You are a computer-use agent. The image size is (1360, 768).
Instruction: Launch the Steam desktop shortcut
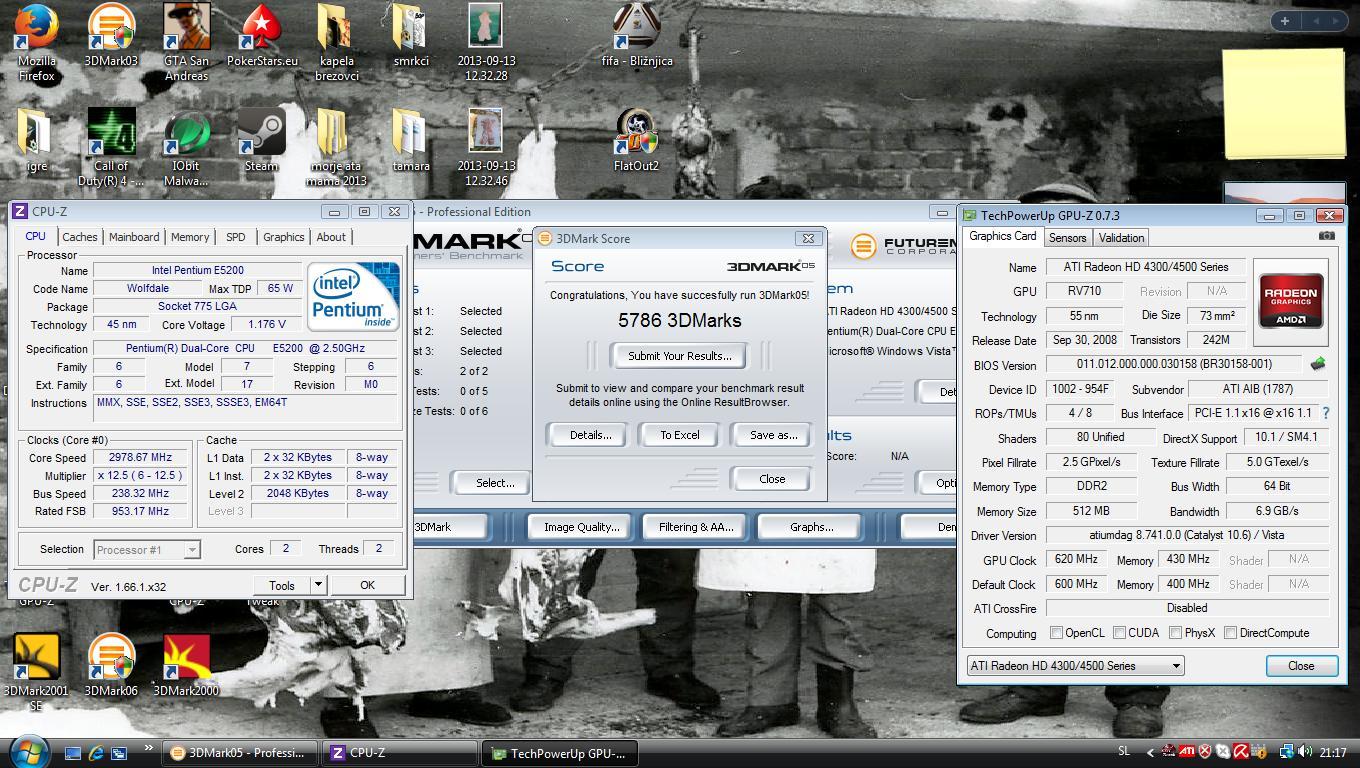click(x=262, y=140)
